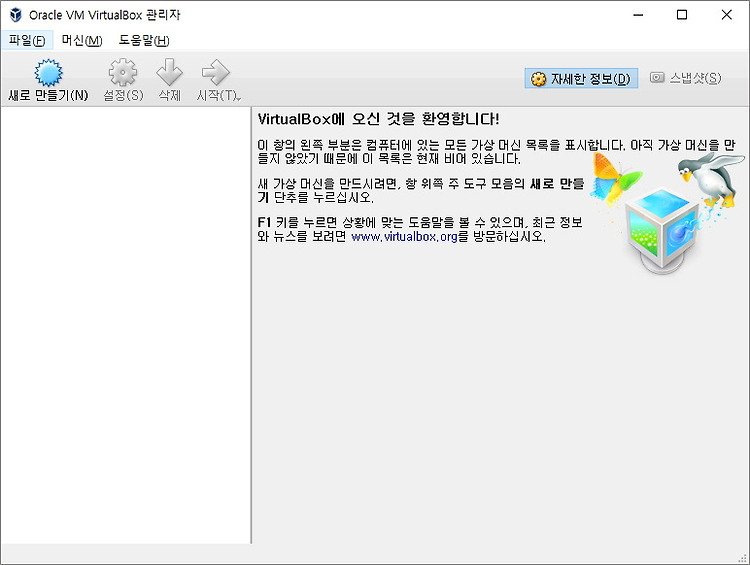Click the VirtualBox logo in title bar
Viewport: 750px width, 565px height.
click(16, 15)
